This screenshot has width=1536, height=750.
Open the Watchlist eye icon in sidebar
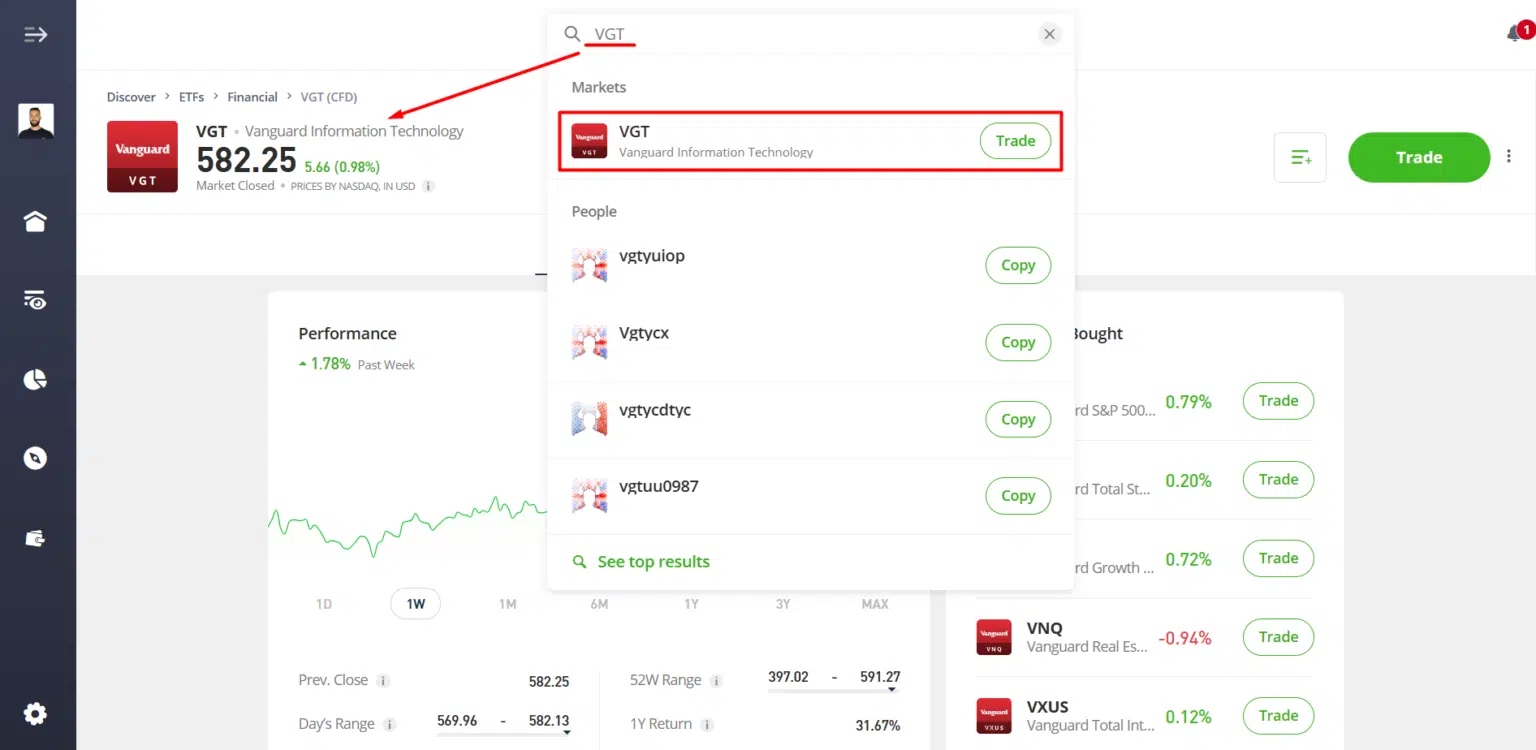[x=36, y=300]
